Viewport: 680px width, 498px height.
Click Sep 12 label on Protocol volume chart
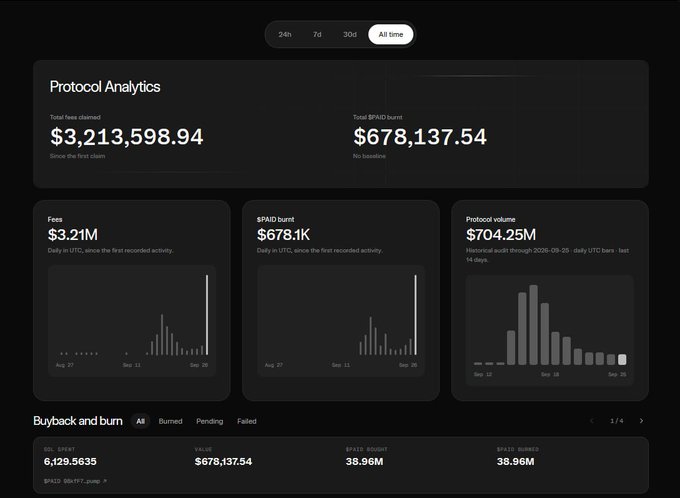coord(483,374)
